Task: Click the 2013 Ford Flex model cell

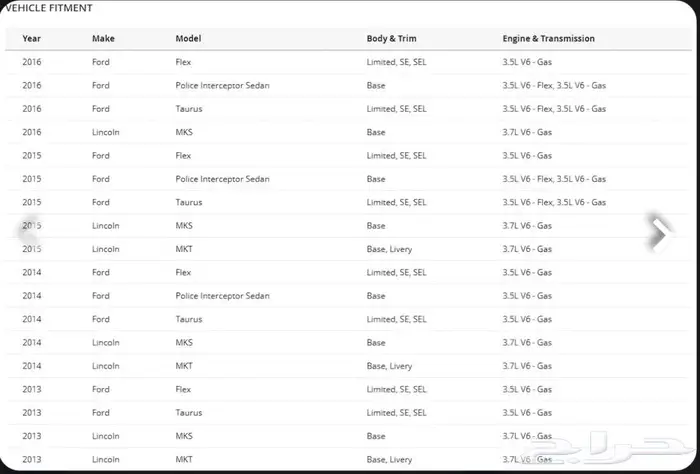Action: (183, 389)
